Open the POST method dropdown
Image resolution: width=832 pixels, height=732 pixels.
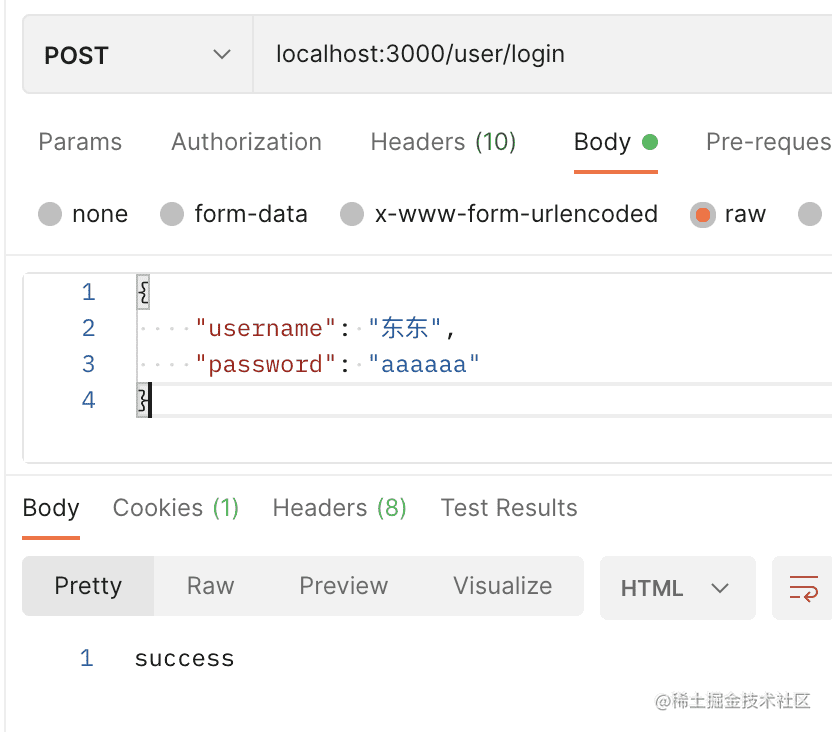(x=137, y=55)
